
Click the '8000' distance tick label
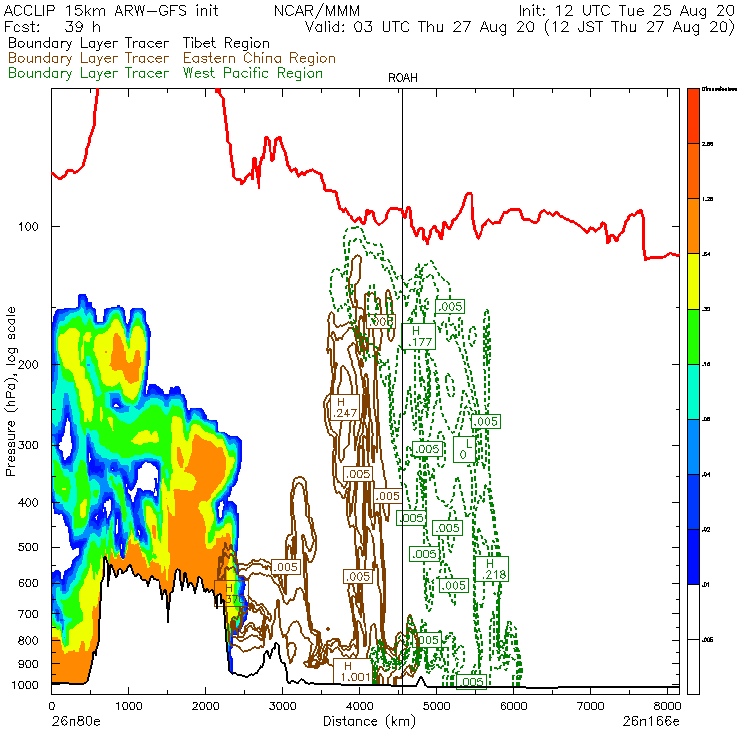667,706
